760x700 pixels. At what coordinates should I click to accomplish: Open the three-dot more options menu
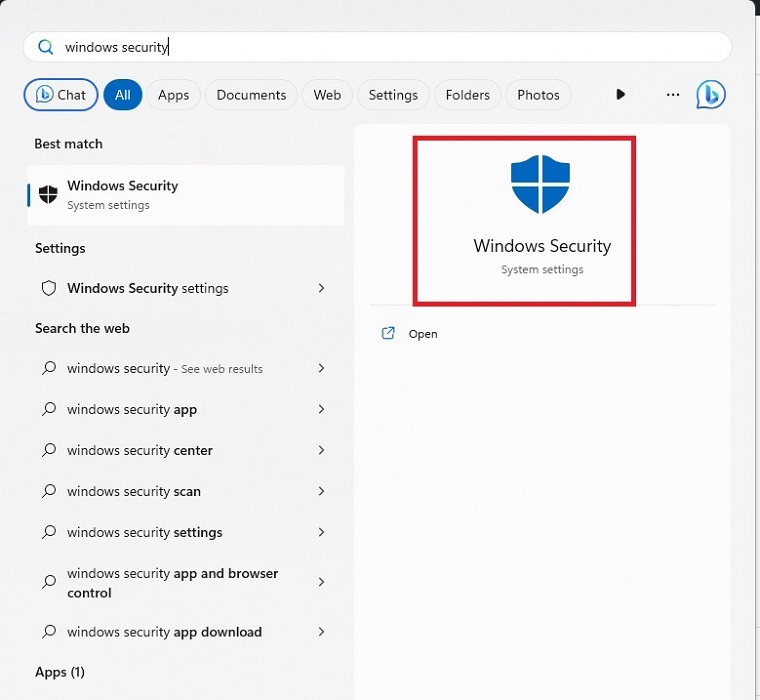click(673, 95)
